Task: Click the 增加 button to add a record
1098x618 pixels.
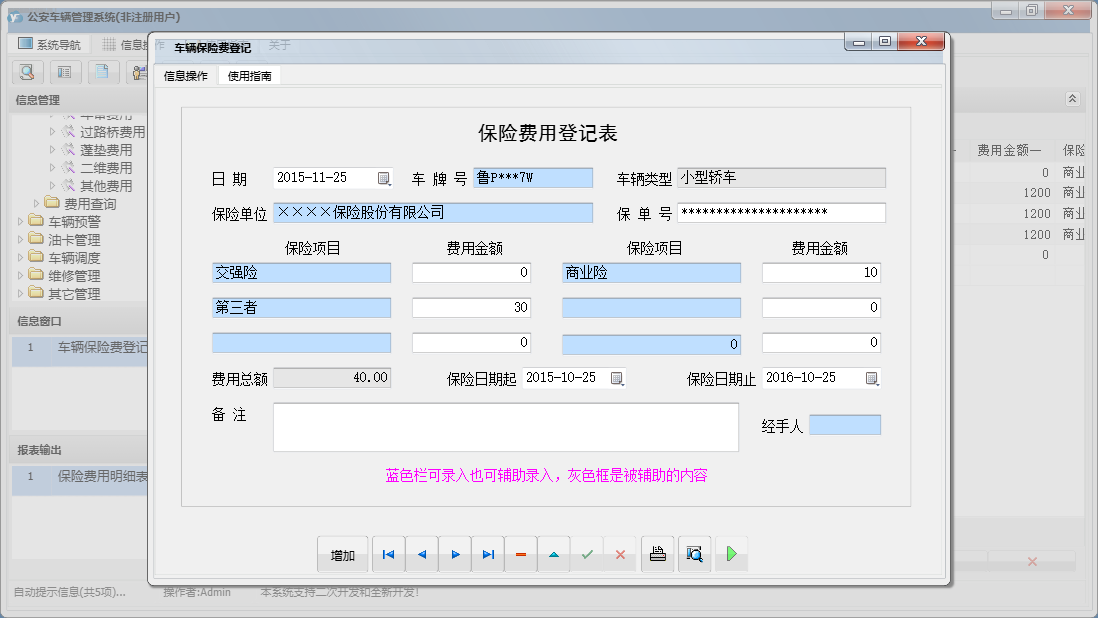Action: 343,553
